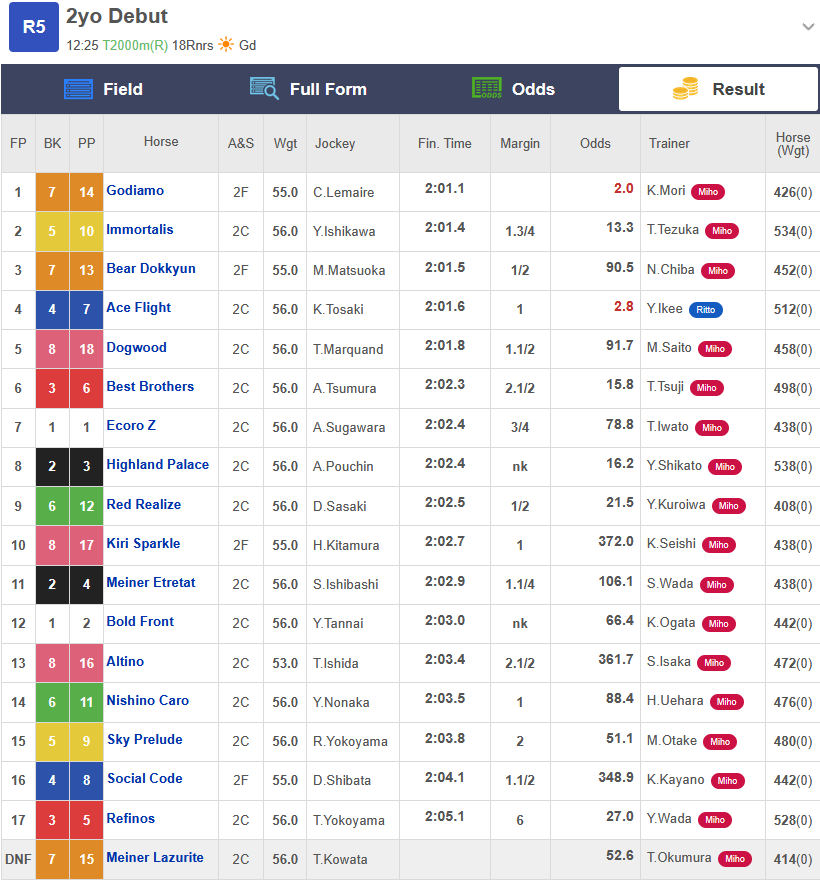Collapse the R5 race panel chevron

808,26
